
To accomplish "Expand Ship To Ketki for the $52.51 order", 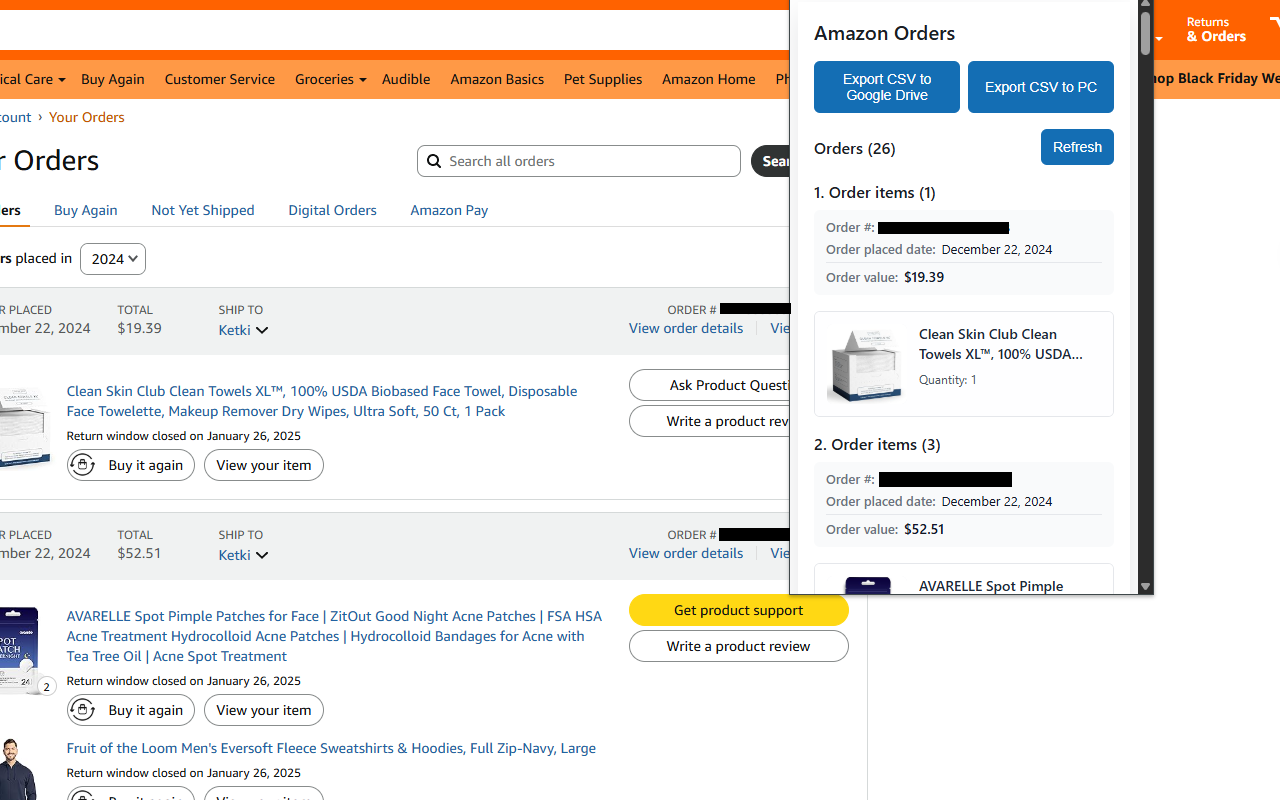I will 244,555.
